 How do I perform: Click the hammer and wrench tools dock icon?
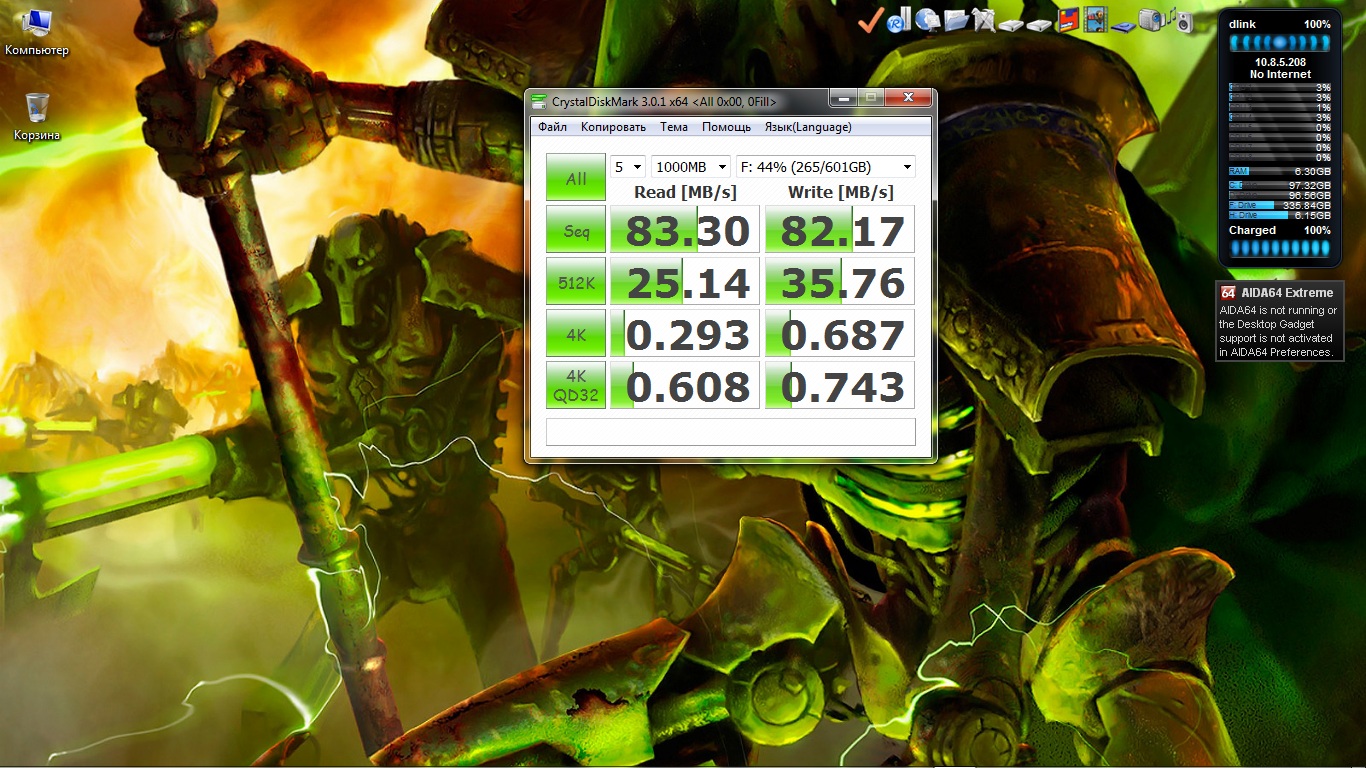[984, 20]
